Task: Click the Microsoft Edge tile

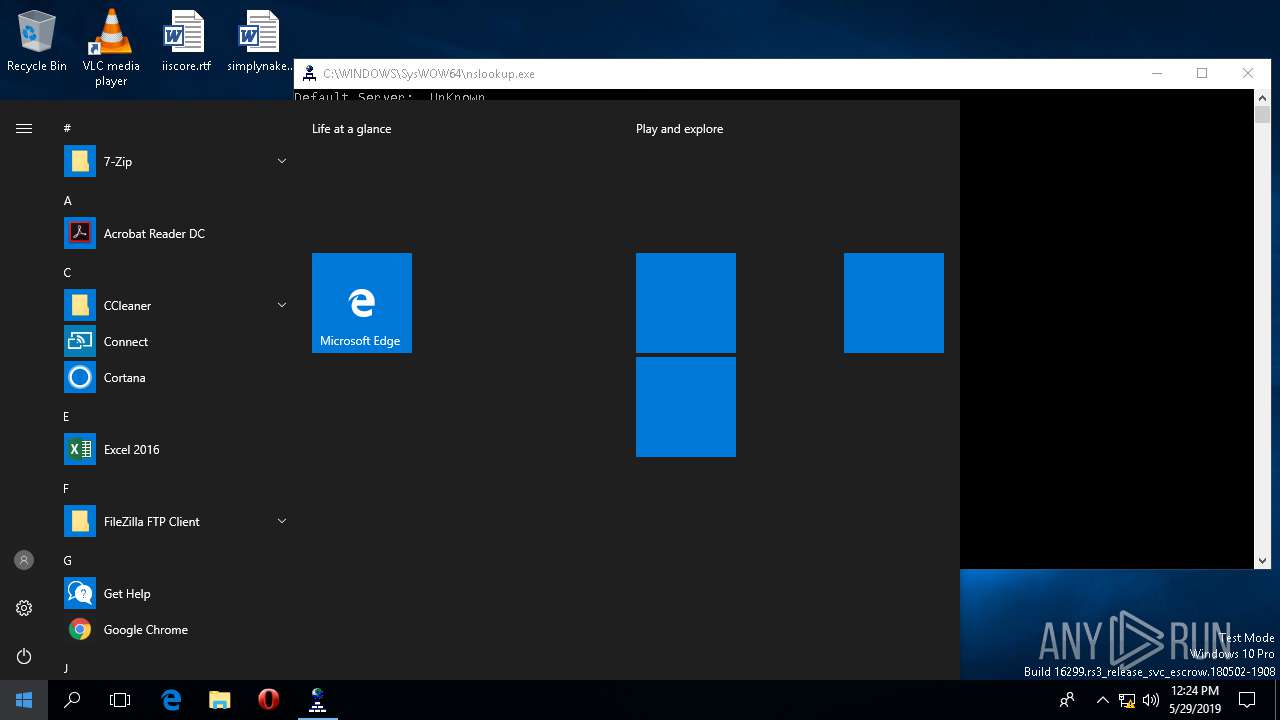Action: (x=362, y=303)
